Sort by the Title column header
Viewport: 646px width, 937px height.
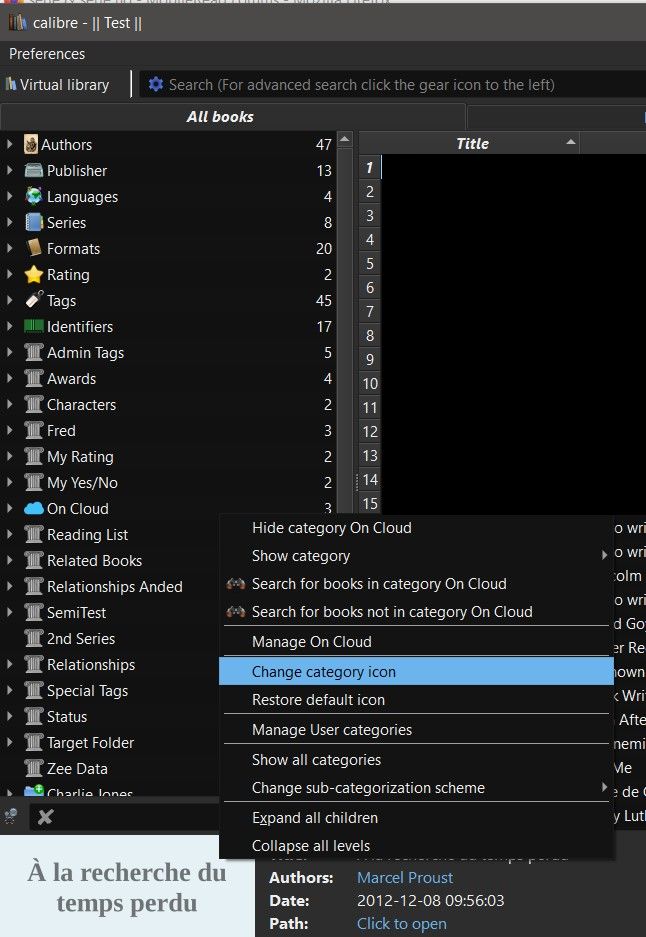click(x=469, y=143)
